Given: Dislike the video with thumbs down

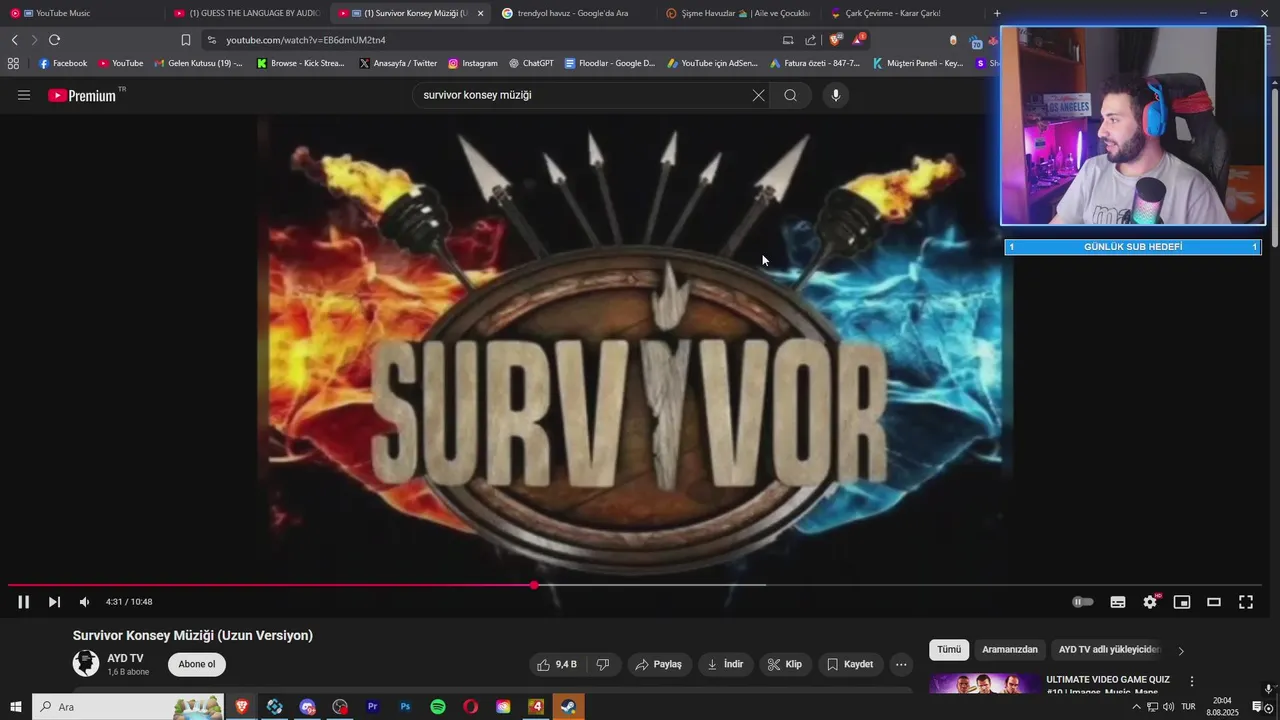Looking at the screenshot, I should point(603,664).
